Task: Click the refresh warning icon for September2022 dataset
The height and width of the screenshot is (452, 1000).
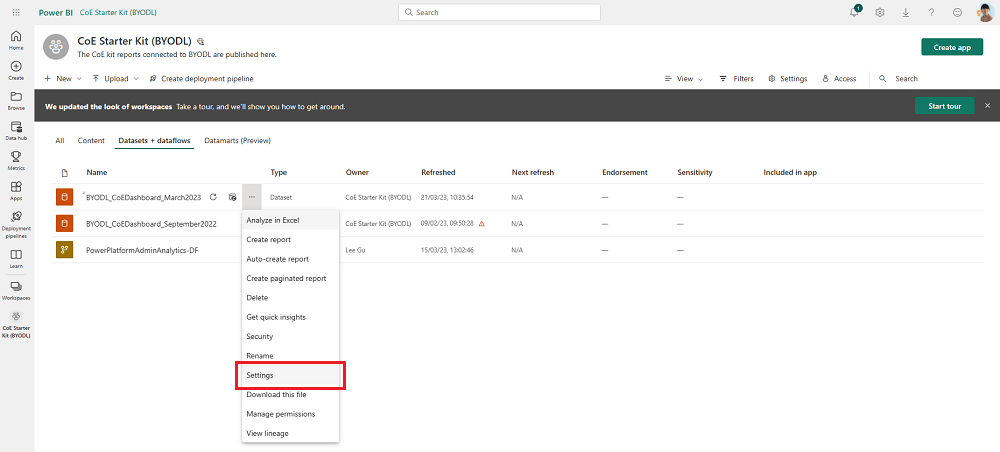Action: click(x=482, y=224)
